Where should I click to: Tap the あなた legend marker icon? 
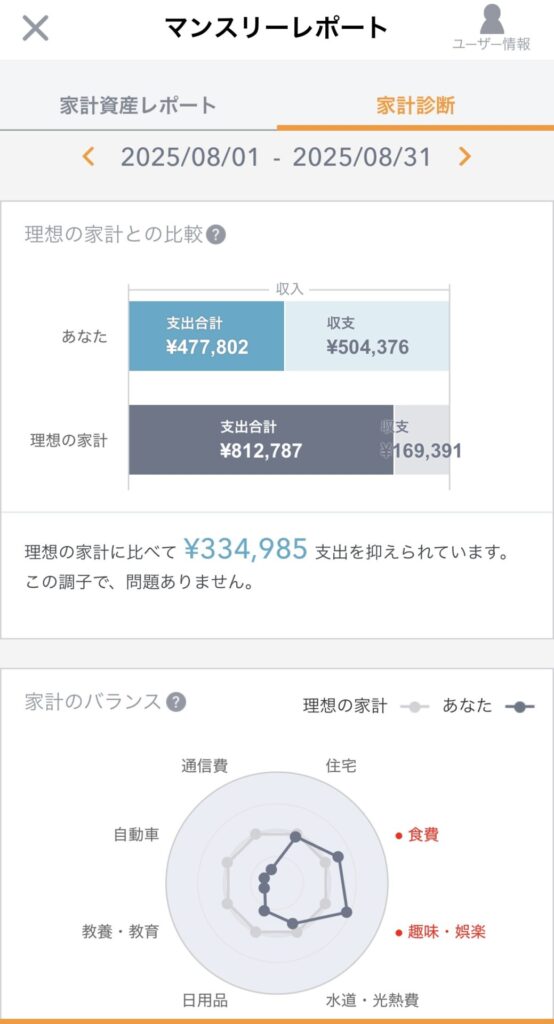click(x=520, y=707)
